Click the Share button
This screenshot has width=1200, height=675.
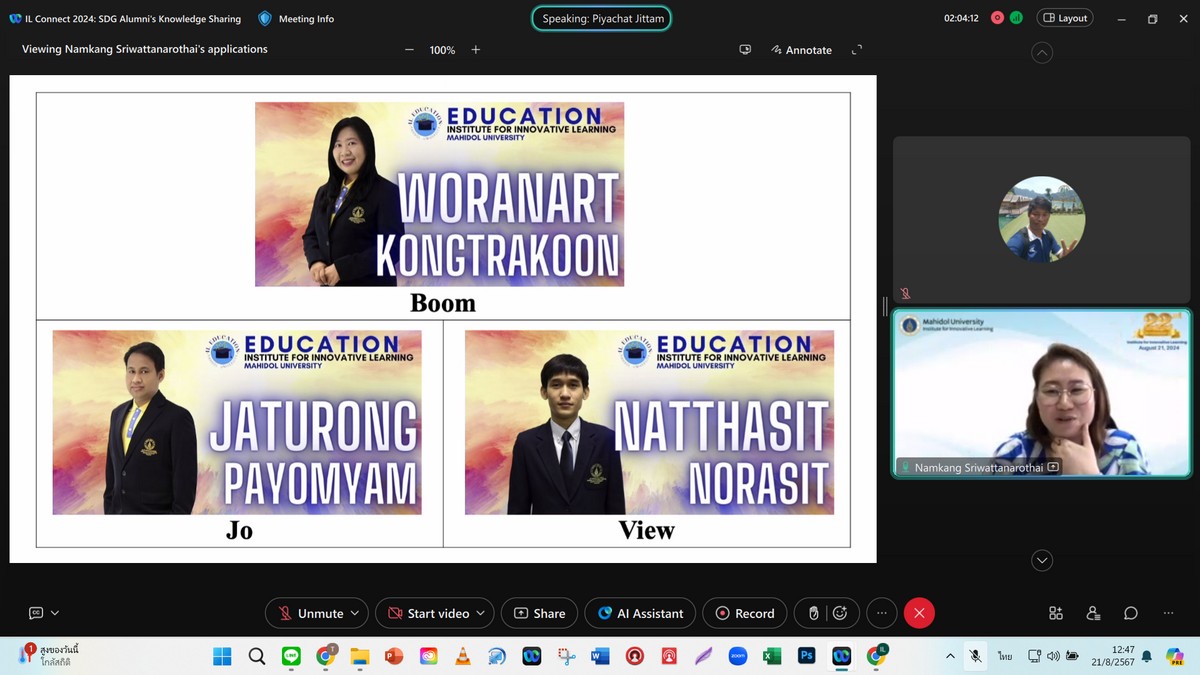[539, 613]
